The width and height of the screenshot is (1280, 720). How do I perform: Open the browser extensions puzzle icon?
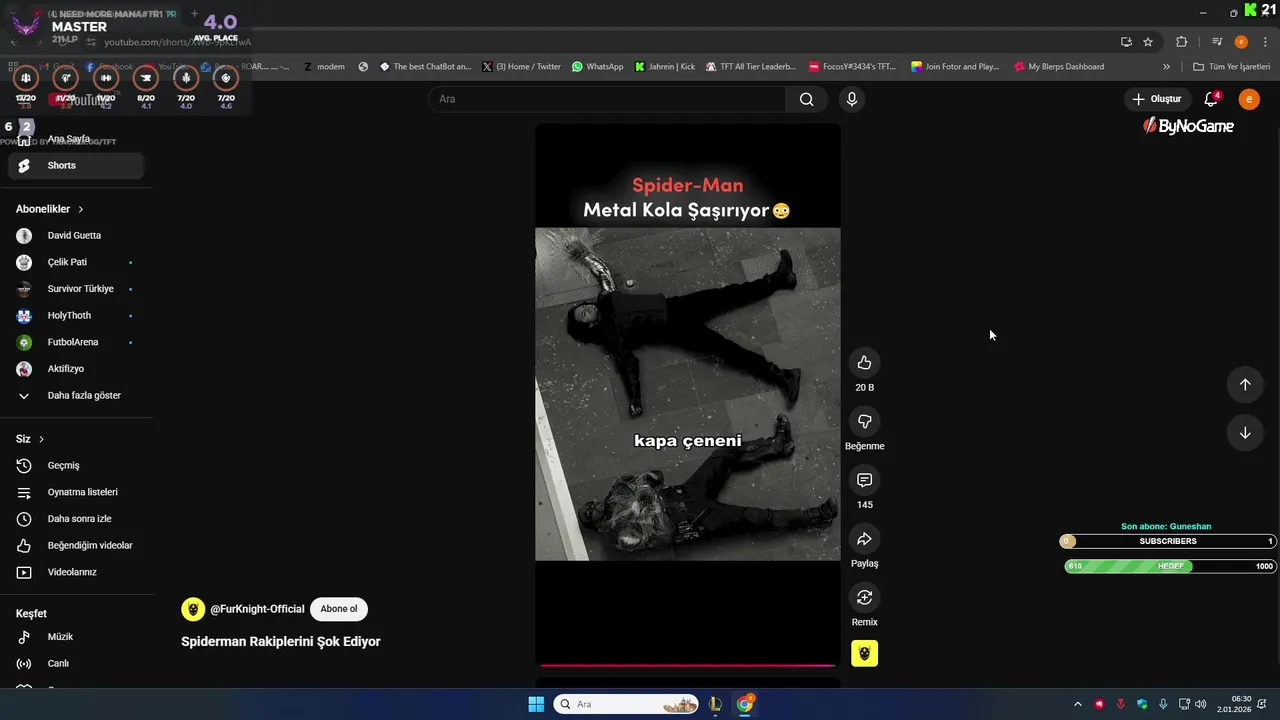coord(1181,42)
